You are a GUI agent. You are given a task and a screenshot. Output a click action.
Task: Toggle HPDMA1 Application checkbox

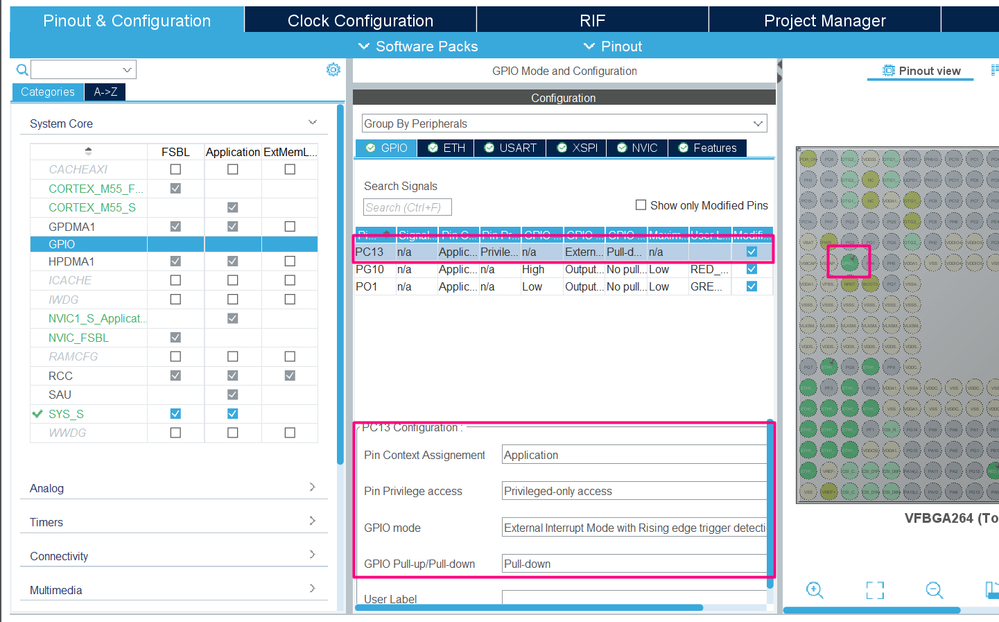(233, 261)
